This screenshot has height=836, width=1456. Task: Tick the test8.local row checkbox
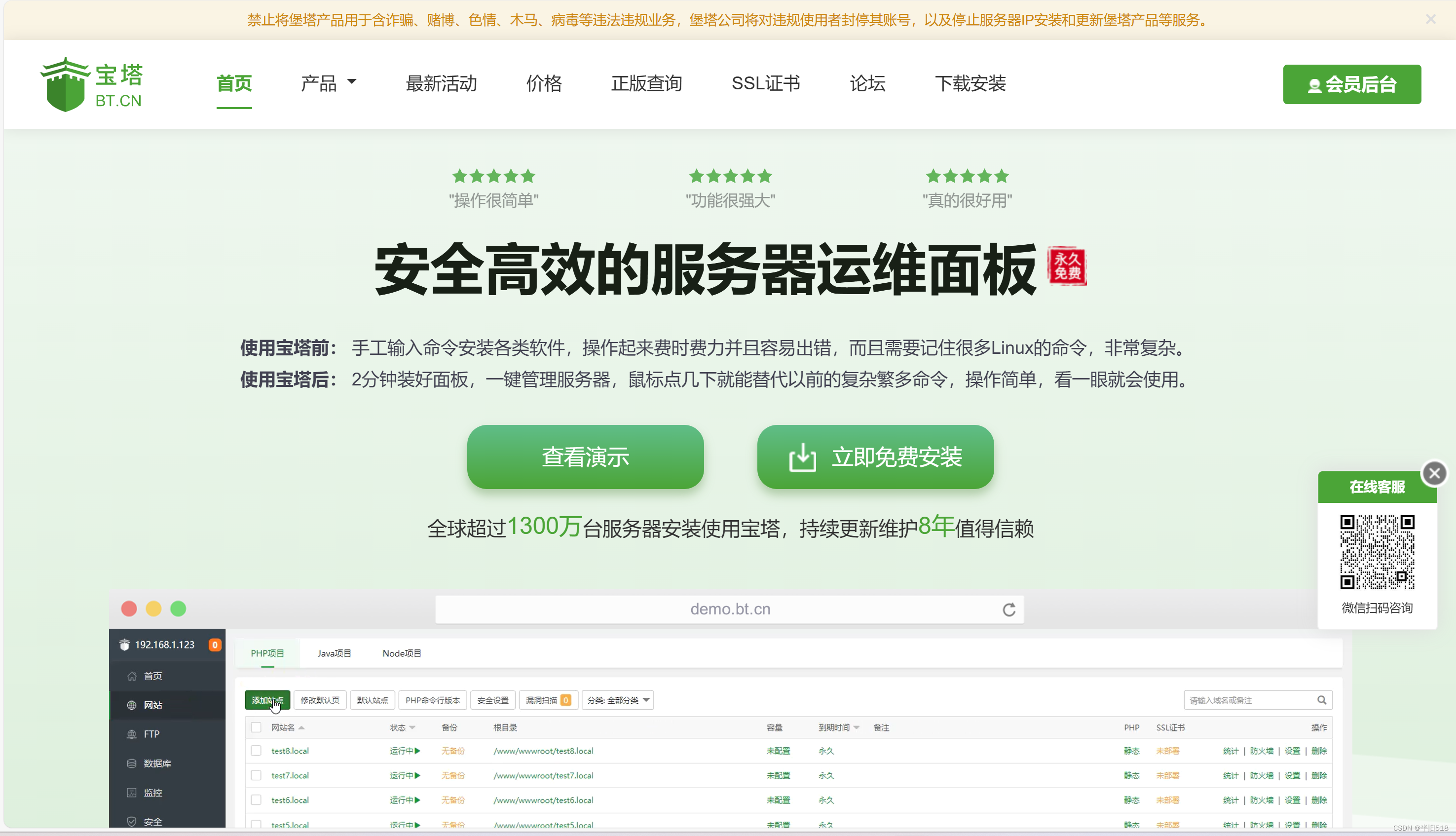[256, 751]
